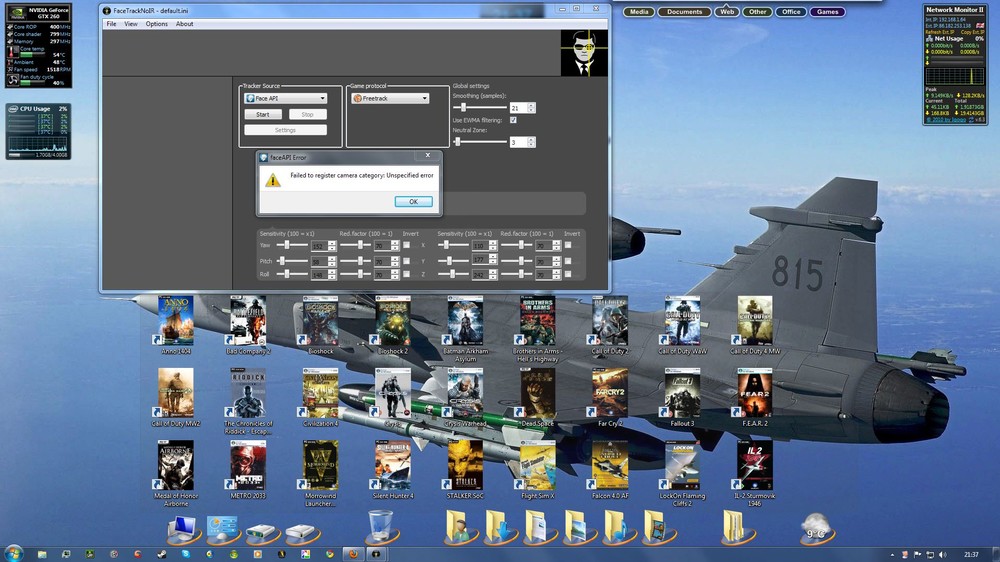The height and width of the screenshot is (562, 1000).
Task: Open the Far Cry 2 shortcut
Action: click(610, 397)
